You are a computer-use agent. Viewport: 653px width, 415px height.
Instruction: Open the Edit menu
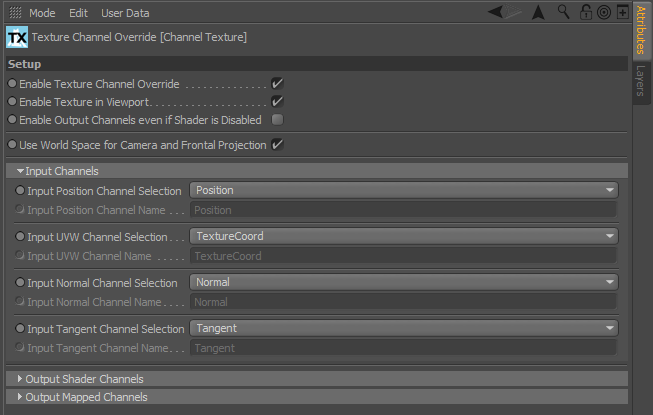pos(78,13)
